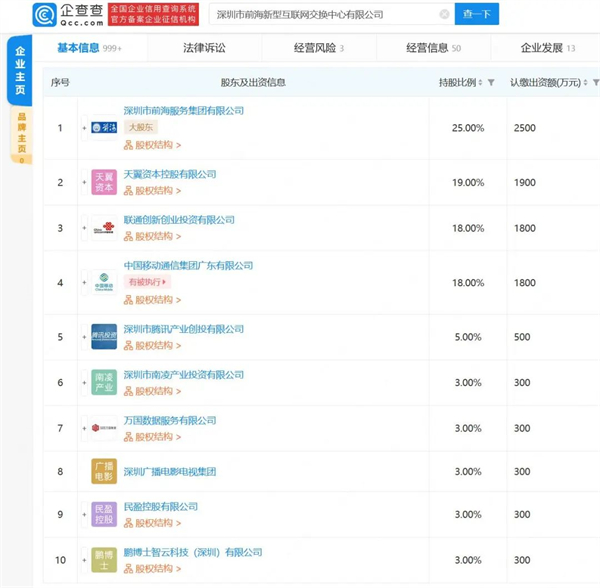The width and height of the screenshot is (600, 588).
Task: Open 天翼资本控股有限公司 link
Action: point(170,174)
